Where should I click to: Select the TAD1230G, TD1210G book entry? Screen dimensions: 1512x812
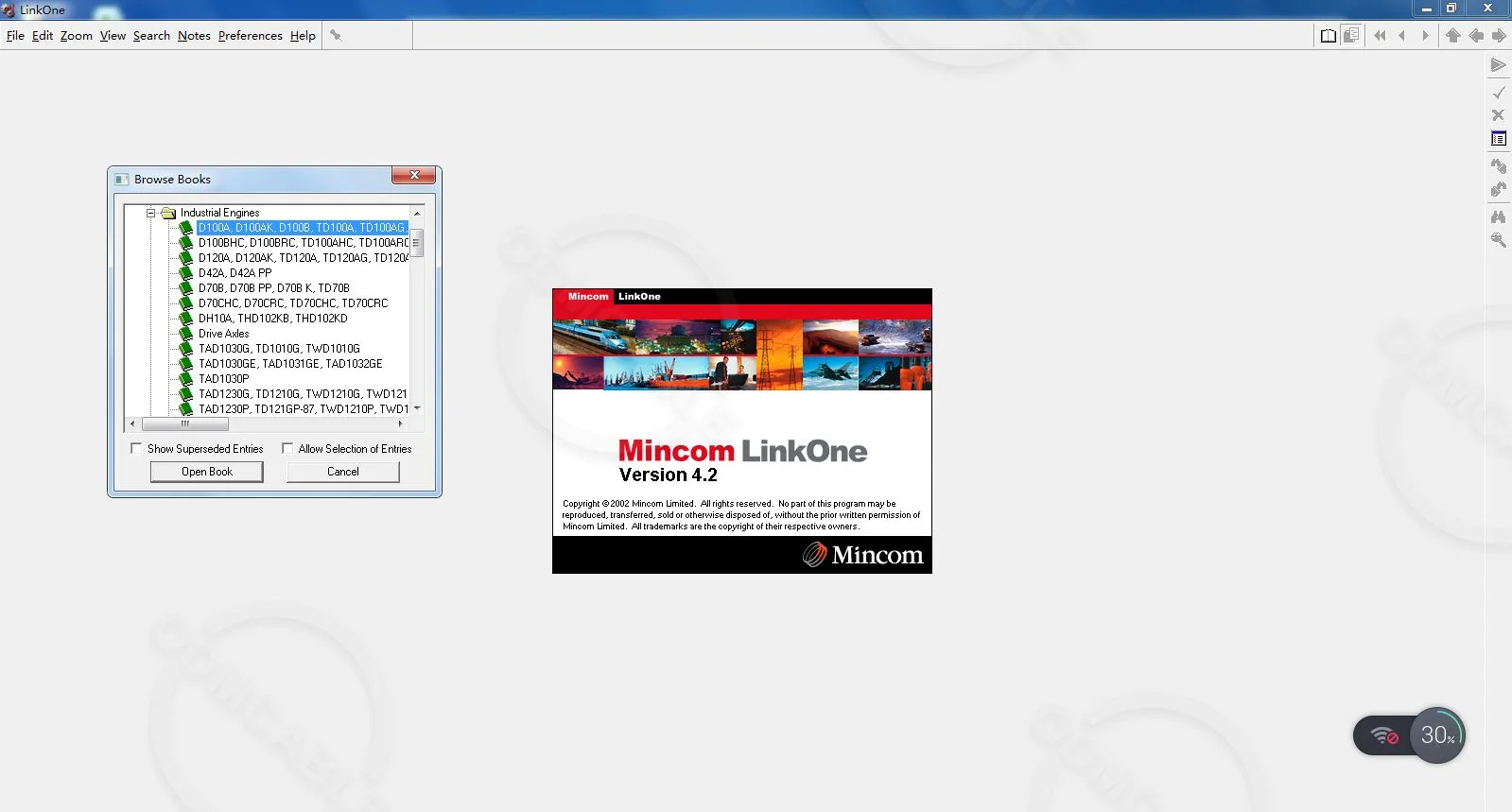[303, 394]
